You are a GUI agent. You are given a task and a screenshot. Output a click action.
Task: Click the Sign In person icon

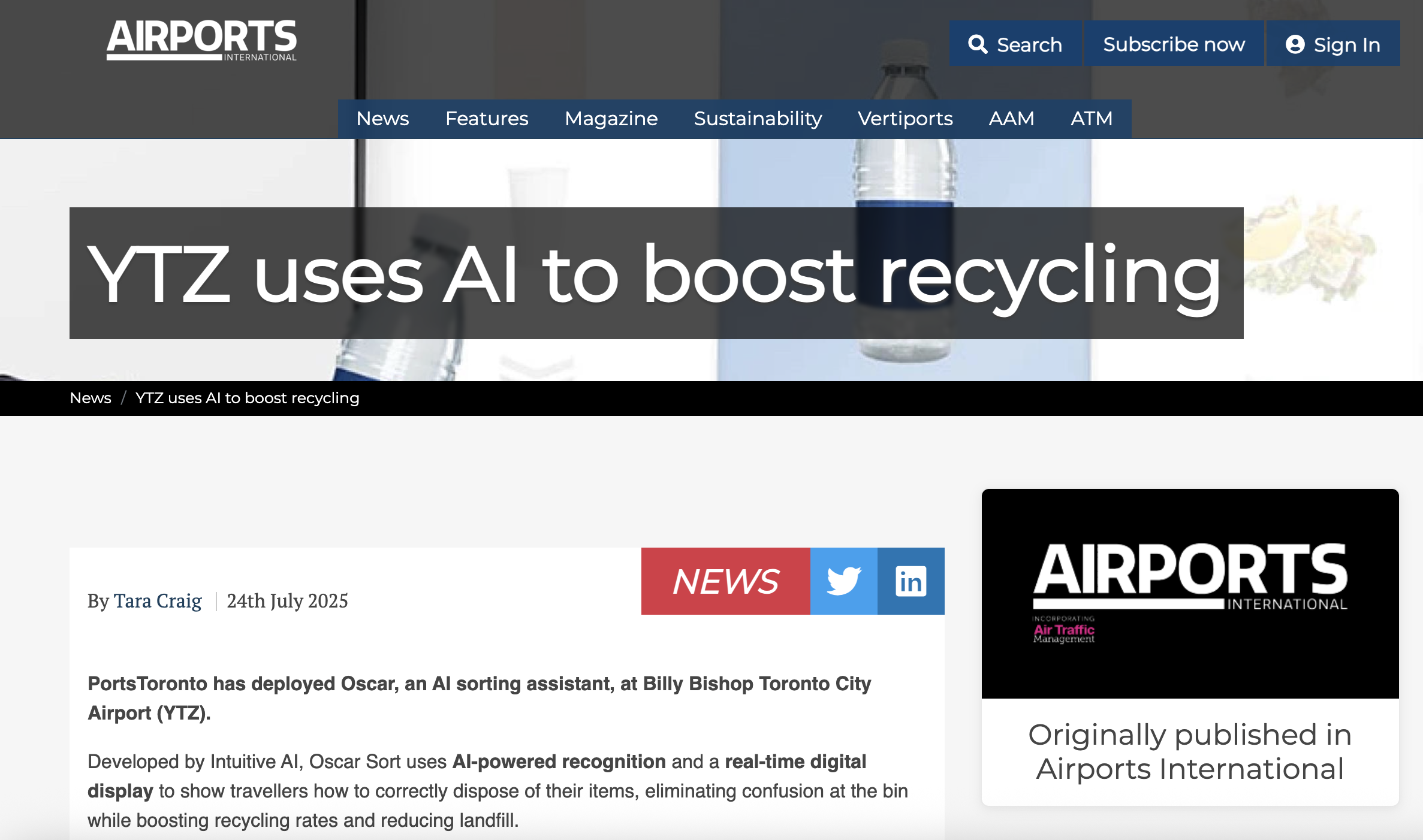click(1295, 43)
